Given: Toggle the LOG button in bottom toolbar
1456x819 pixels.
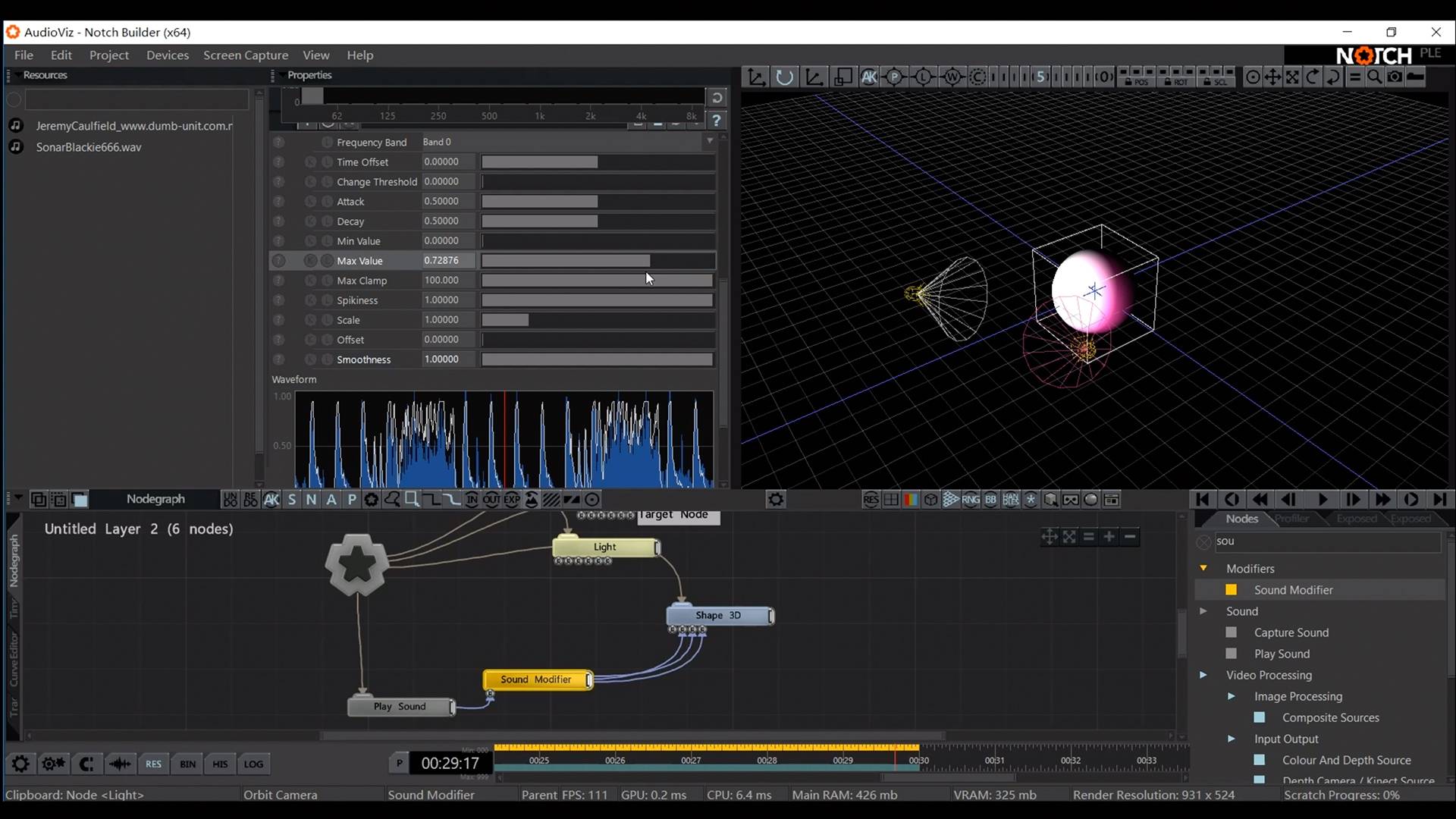Looking at the screenshot, I should (x=253, y=764).
